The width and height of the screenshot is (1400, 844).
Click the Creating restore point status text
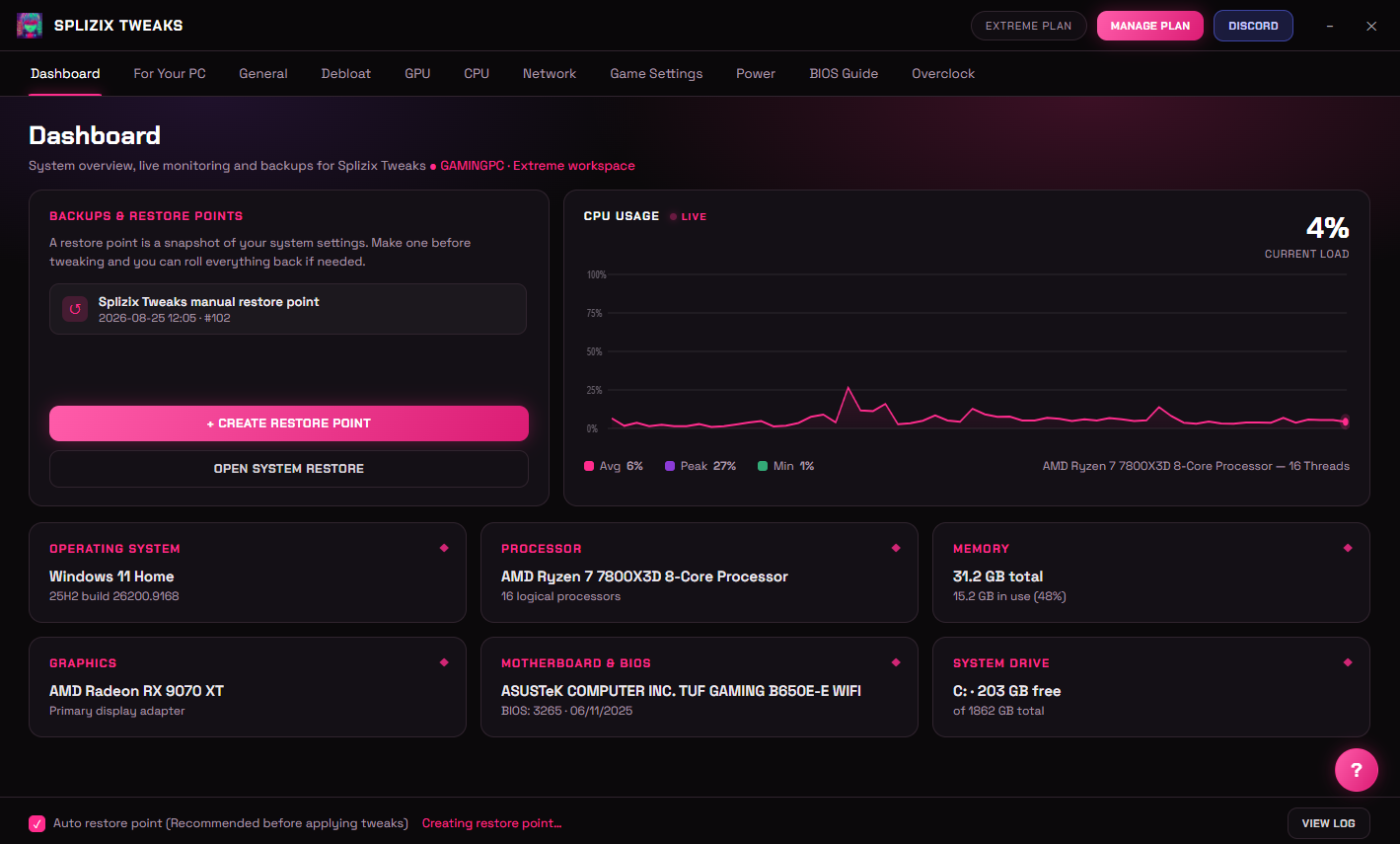(491, 823)
